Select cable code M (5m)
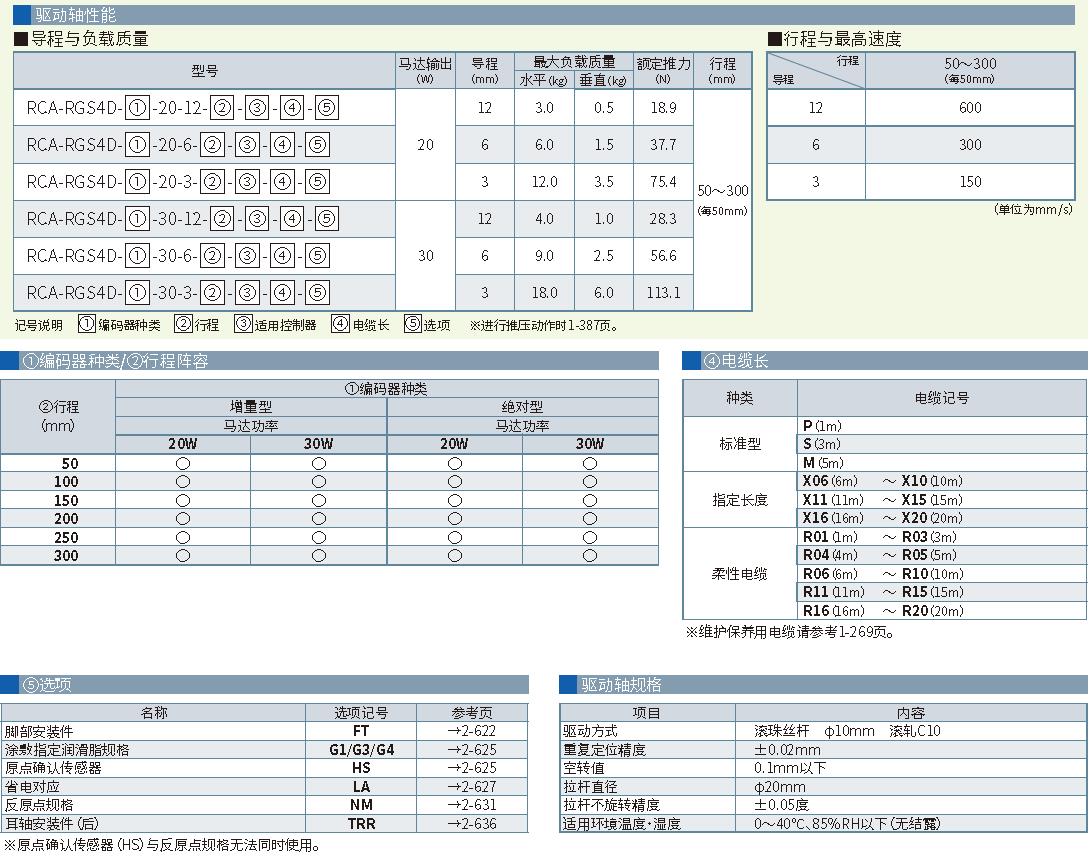 coord(824,463)
